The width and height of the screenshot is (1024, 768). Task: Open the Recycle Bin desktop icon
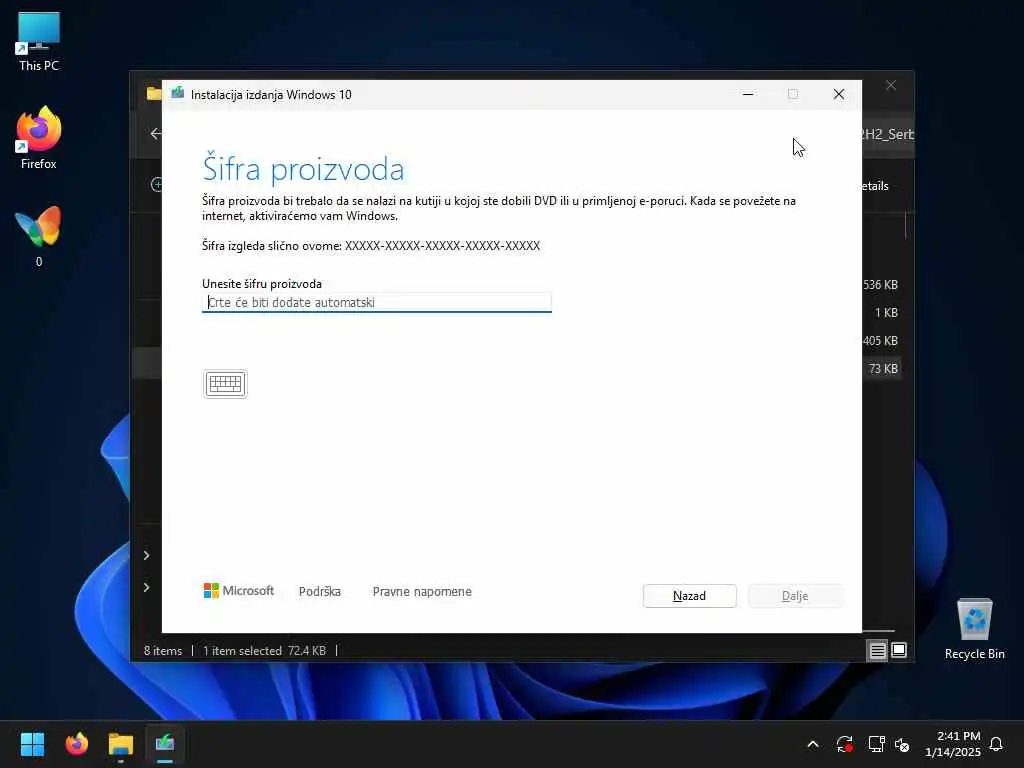974,630
